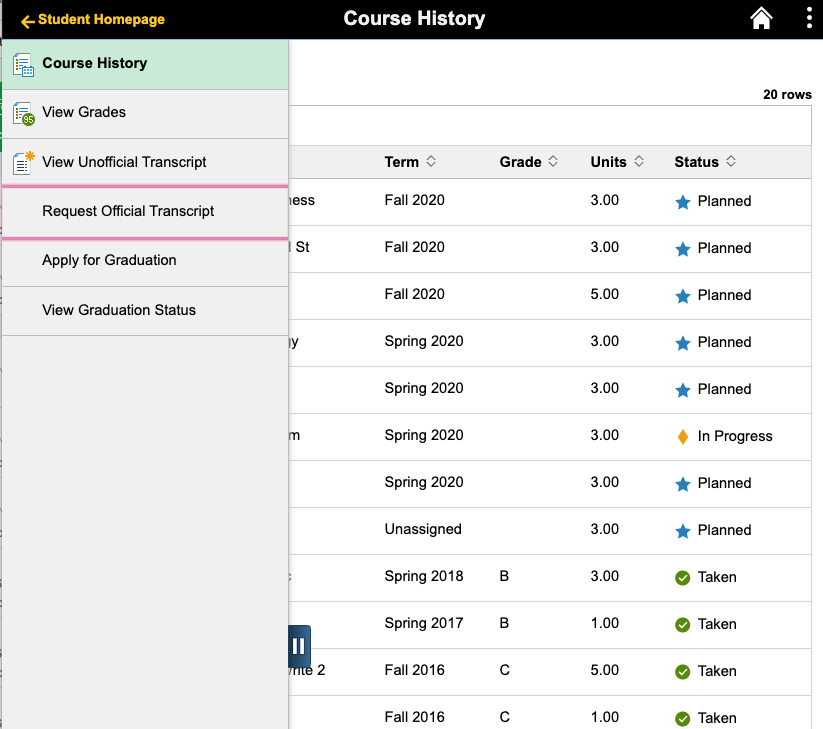Sort the table by Grade column
The height and width of the screenshot is (729, 823).
pos(528,162)
